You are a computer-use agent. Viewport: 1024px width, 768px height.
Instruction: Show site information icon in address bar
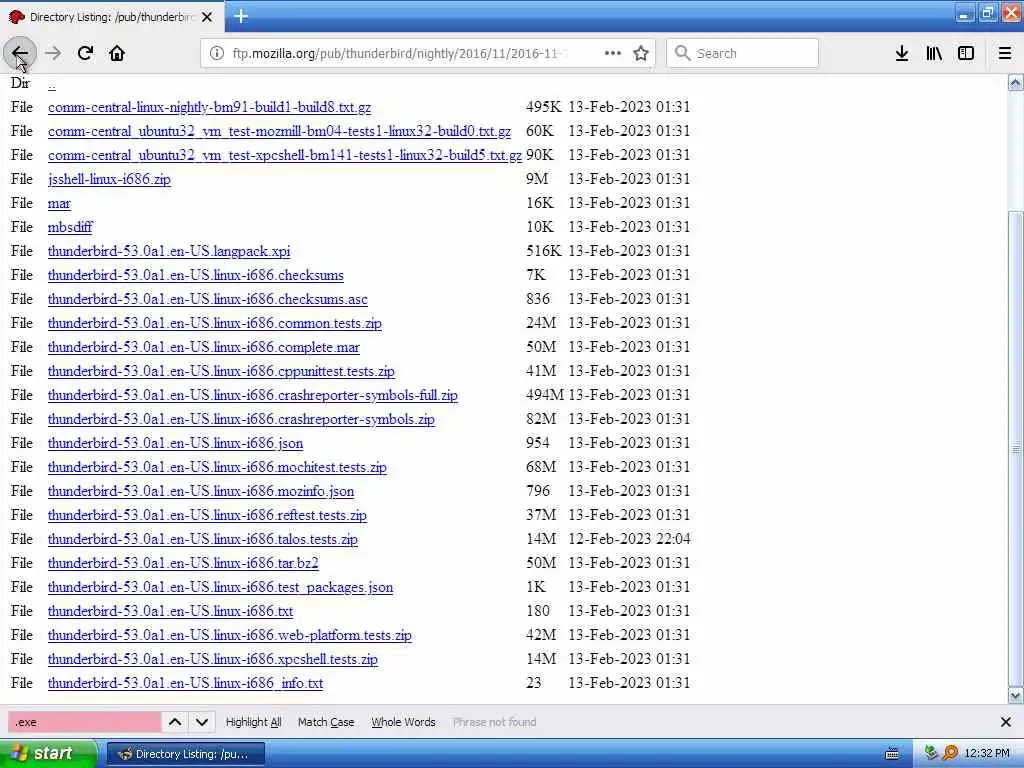pos(217,54)
